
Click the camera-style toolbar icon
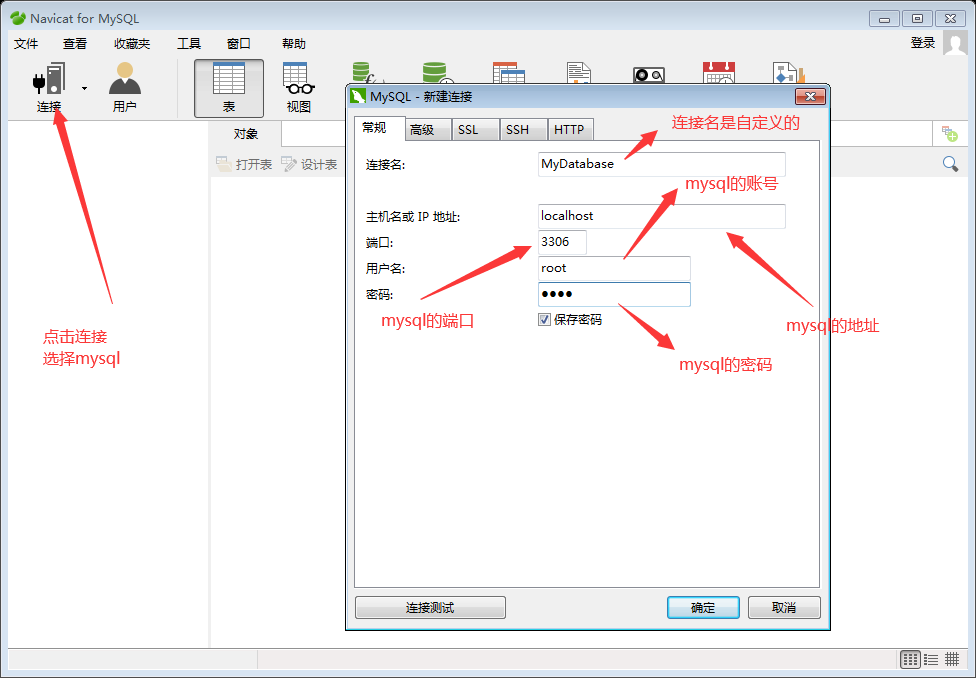tap(648, 75)
